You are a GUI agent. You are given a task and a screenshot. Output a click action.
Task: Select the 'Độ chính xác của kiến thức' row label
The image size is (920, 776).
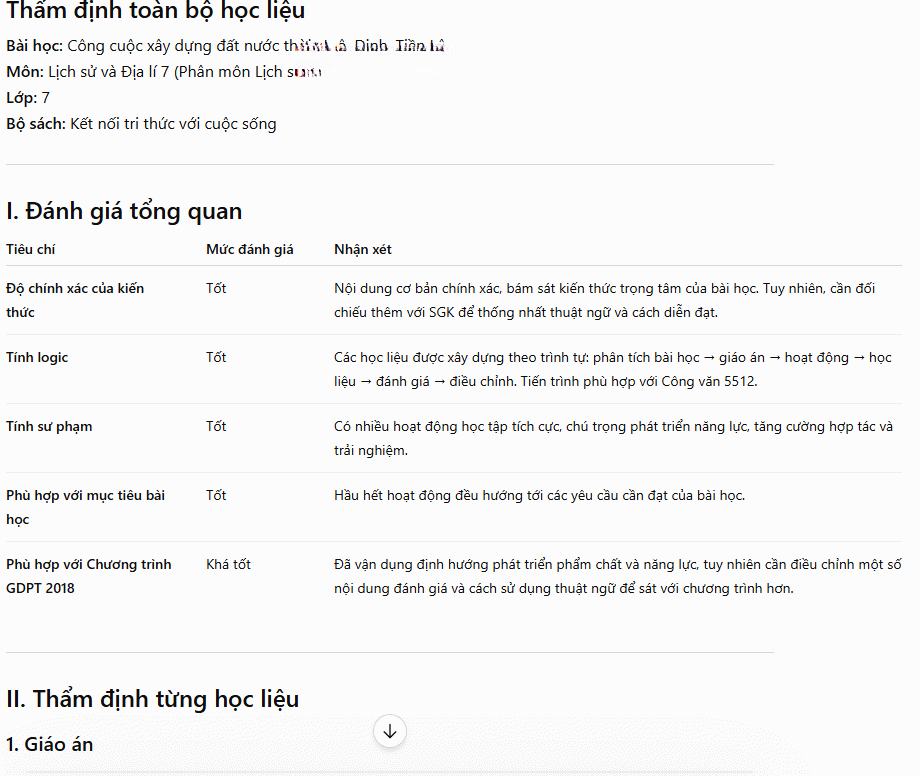point(75,300)
